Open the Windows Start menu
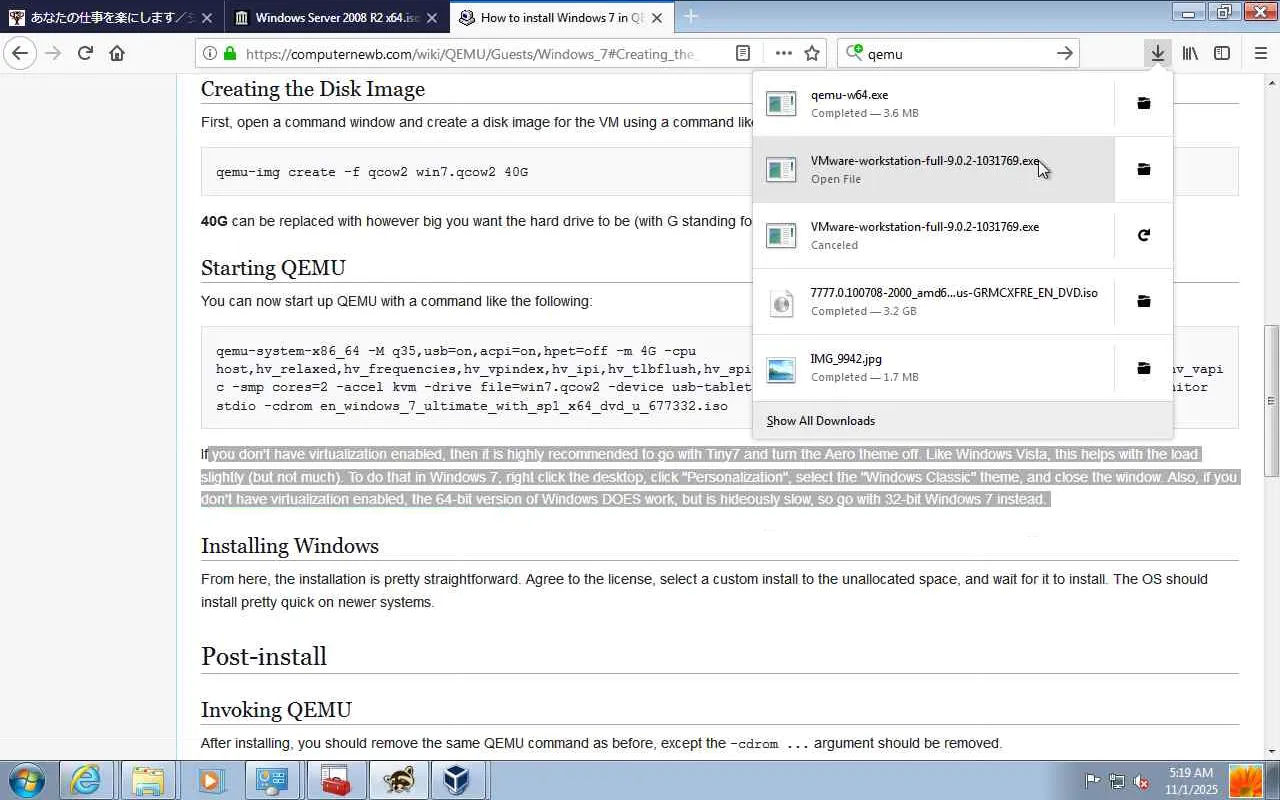 [27, 780]
